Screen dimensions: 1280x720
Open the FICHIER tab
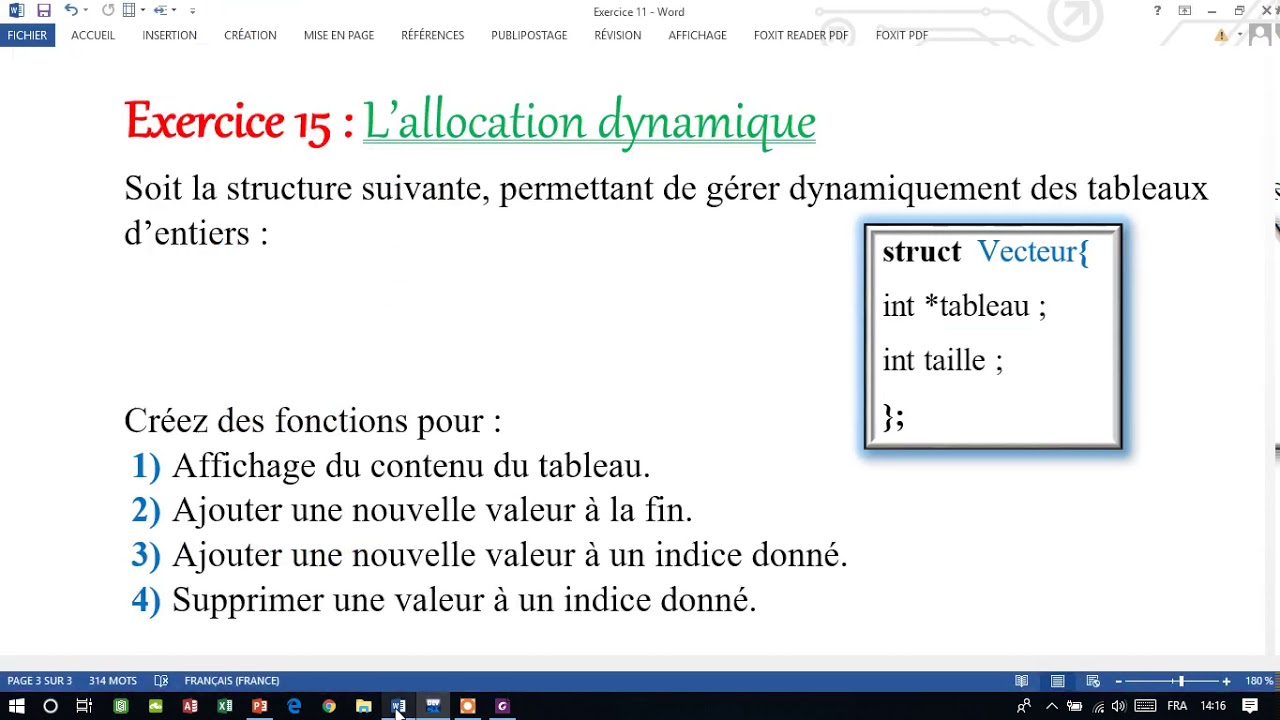27,35
